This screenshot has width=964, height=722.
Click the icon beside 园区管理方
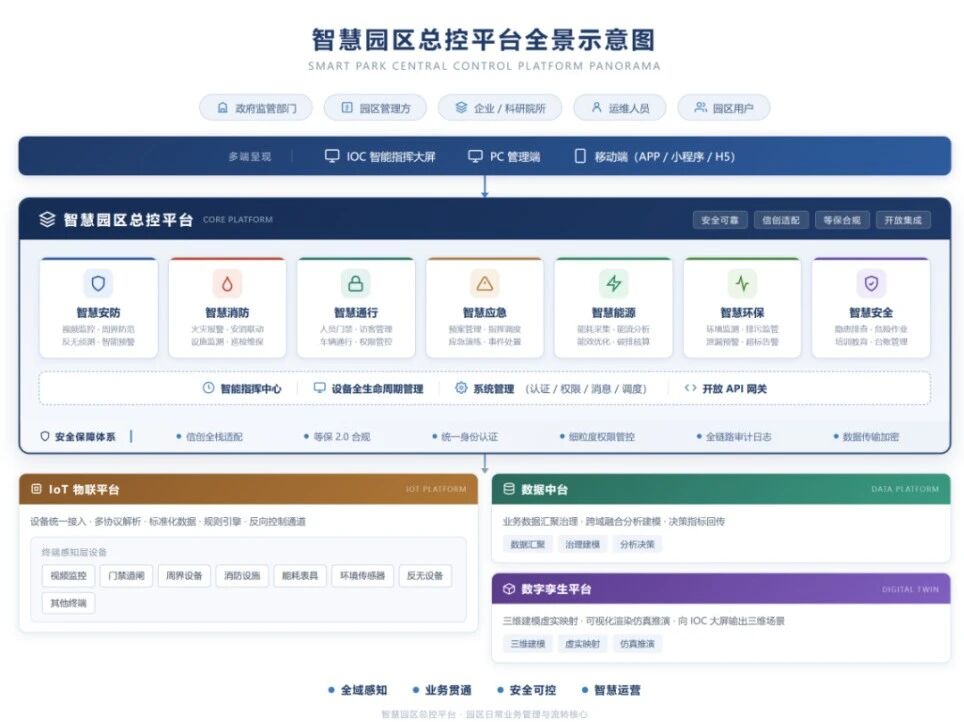coord(347,108)
